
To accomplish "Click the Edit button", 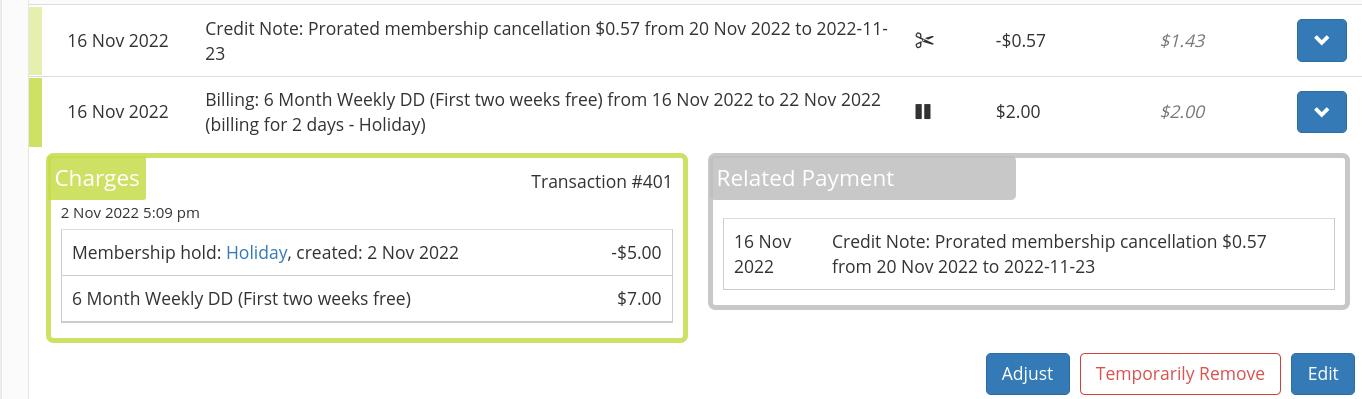I will [x=1322, y=374].
